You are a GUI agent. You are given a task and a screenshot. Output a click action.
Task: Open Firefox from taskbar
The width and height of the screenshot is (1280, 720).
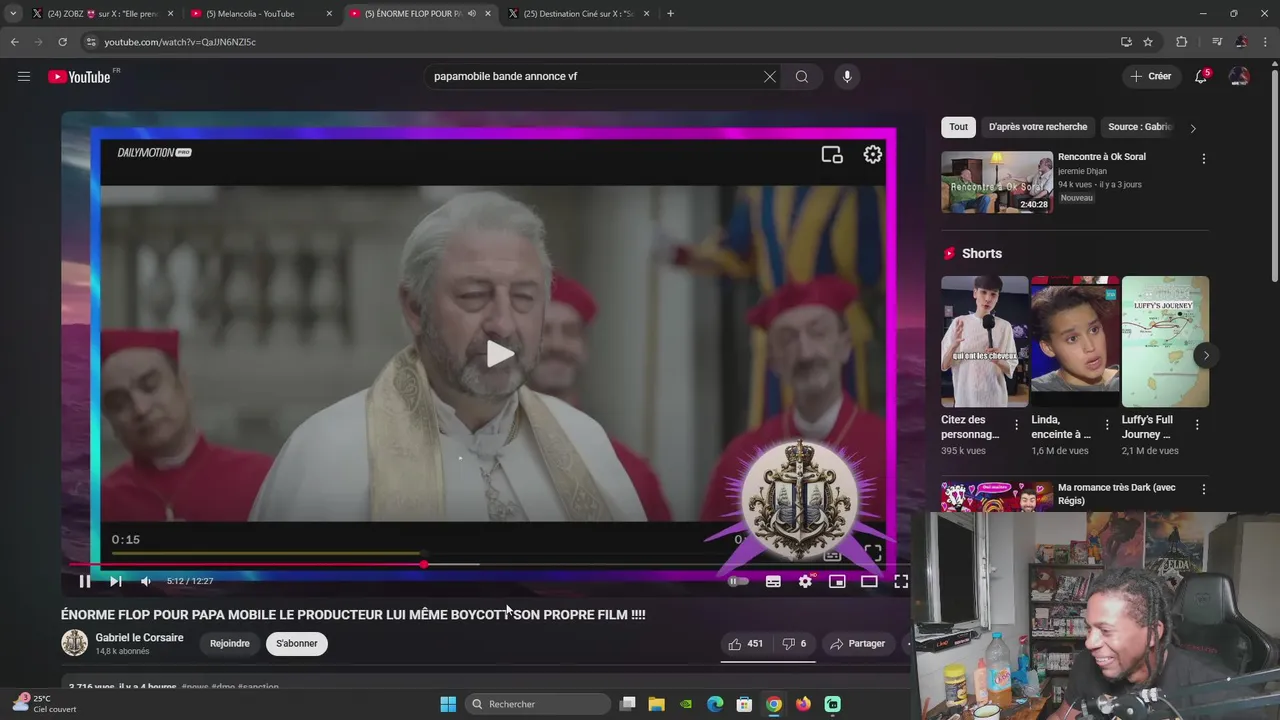coord(803,704)
